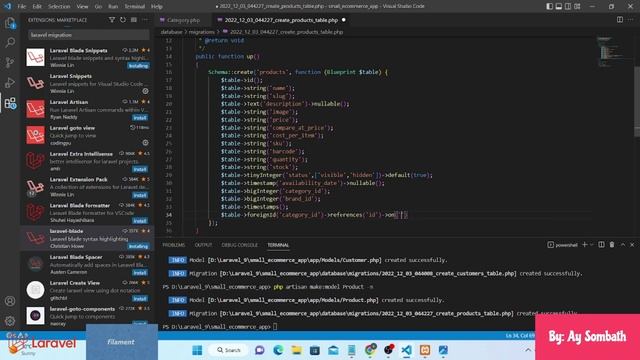Open the Manage gear in activity bar

tap(10, 321)
